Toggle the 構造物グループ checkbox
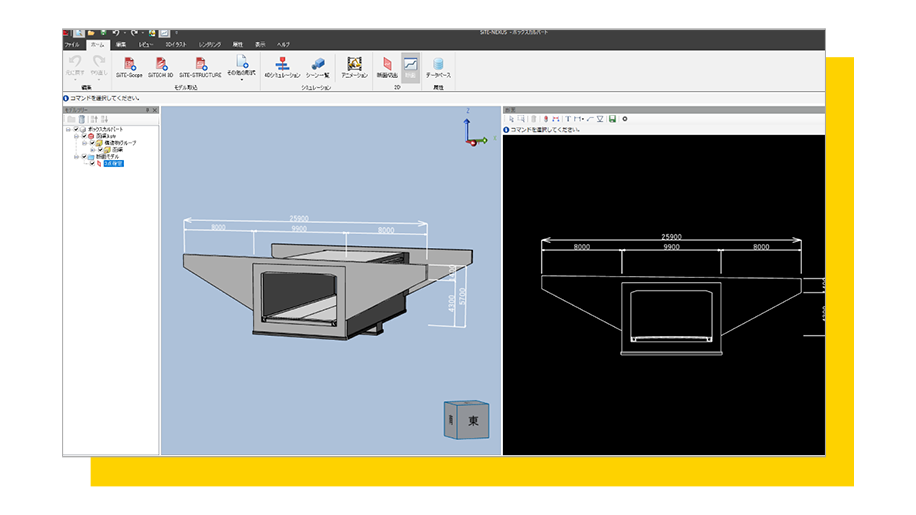Viewport: 916px width, 515px height. point(93,143)
